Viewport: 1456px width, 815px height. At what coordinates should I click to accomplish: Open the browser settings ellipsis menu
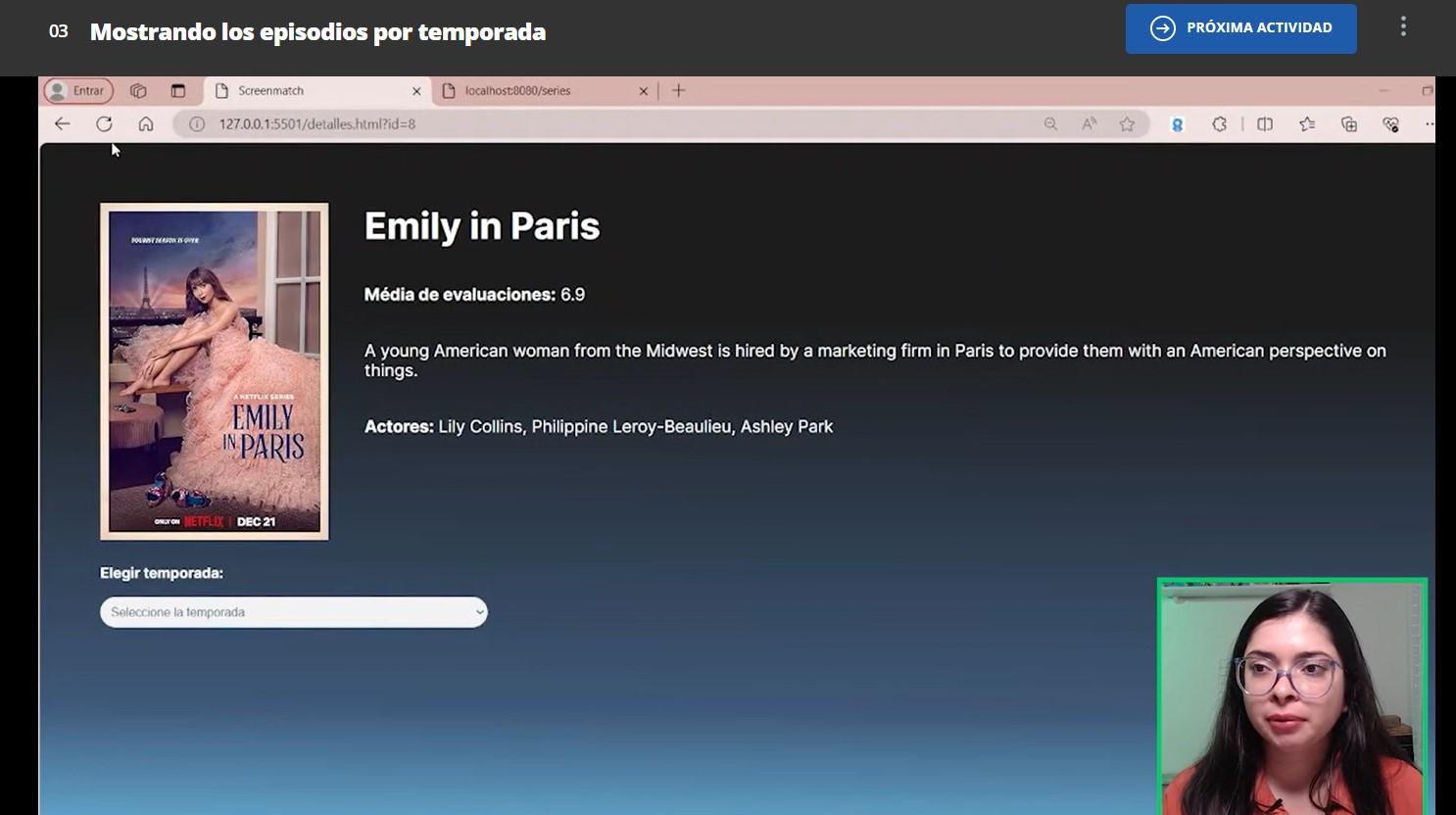click(x=1430, y=124)
